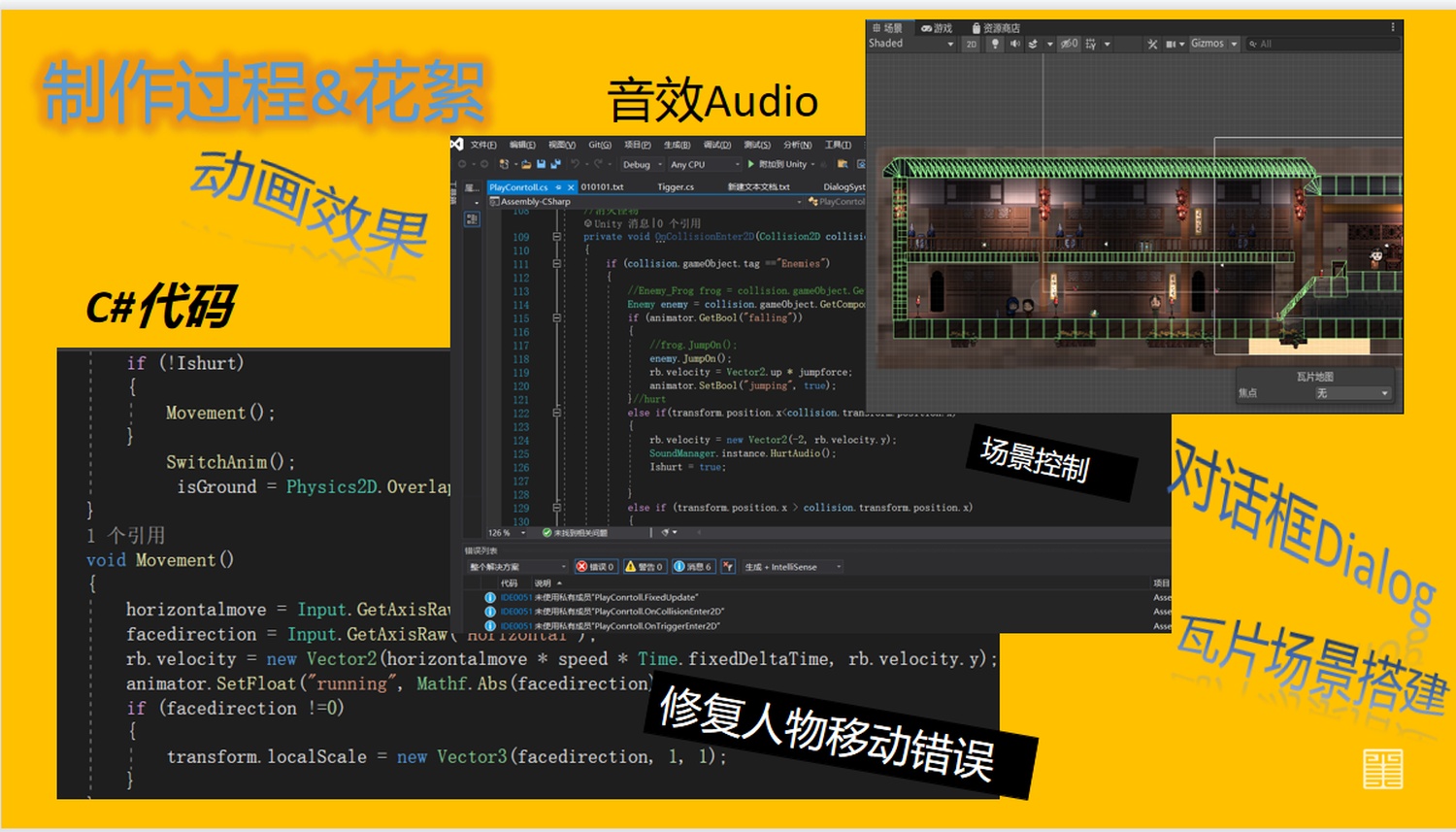Toggle the 2D view mode button
The width and height of the screenshot is (1456, 832).
[x=971, y=44]
